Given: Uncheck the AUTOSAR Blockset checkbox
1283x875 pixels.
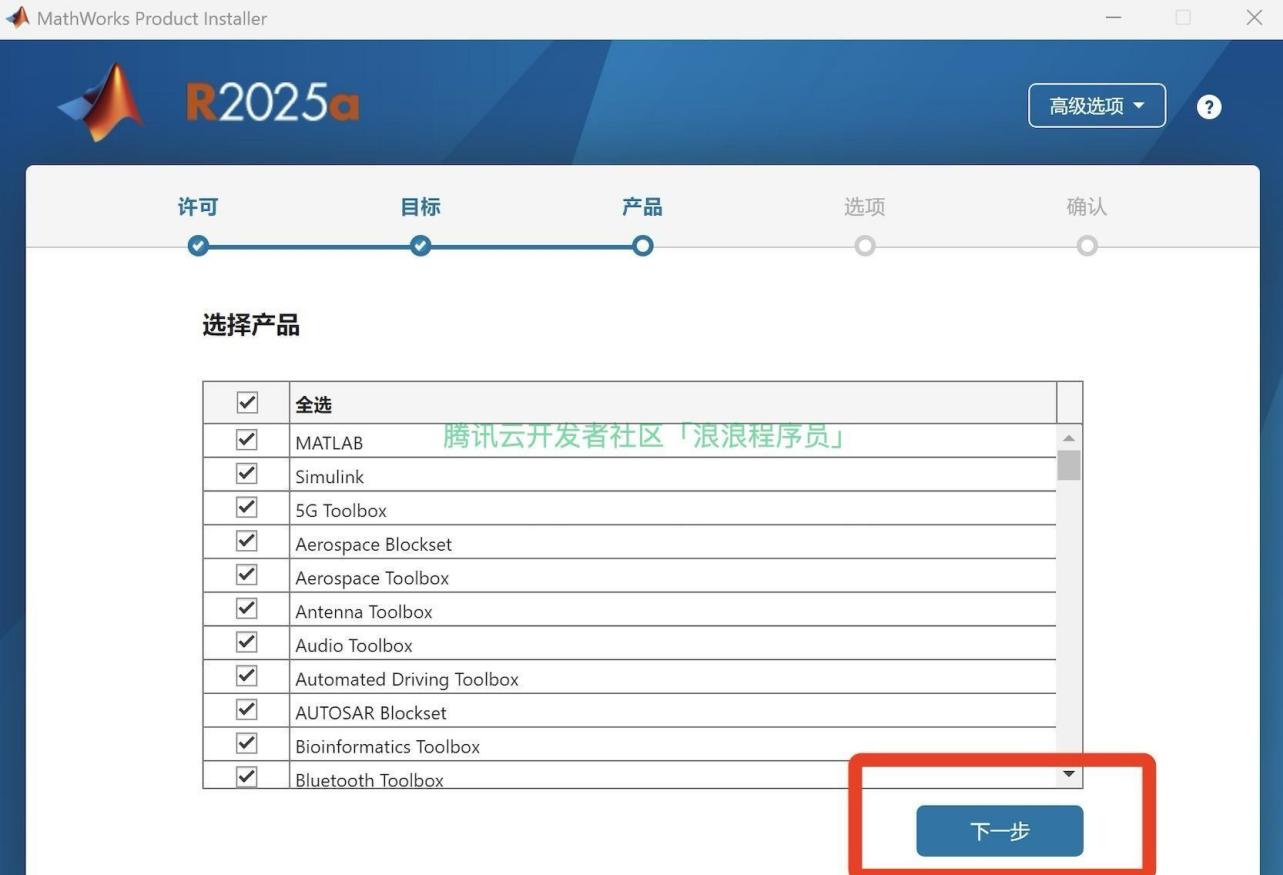Looking at the screenshot, I should 246,710.
